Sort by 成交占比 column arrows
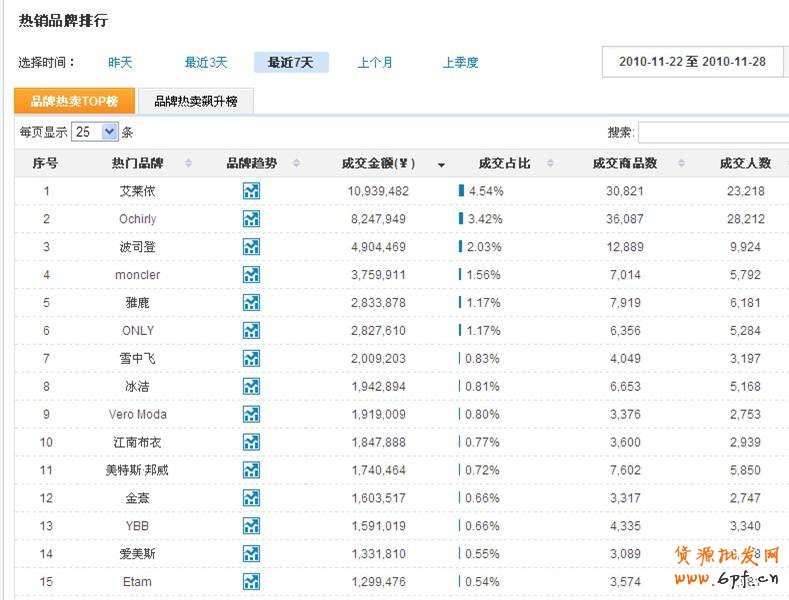 click(550, 163)
